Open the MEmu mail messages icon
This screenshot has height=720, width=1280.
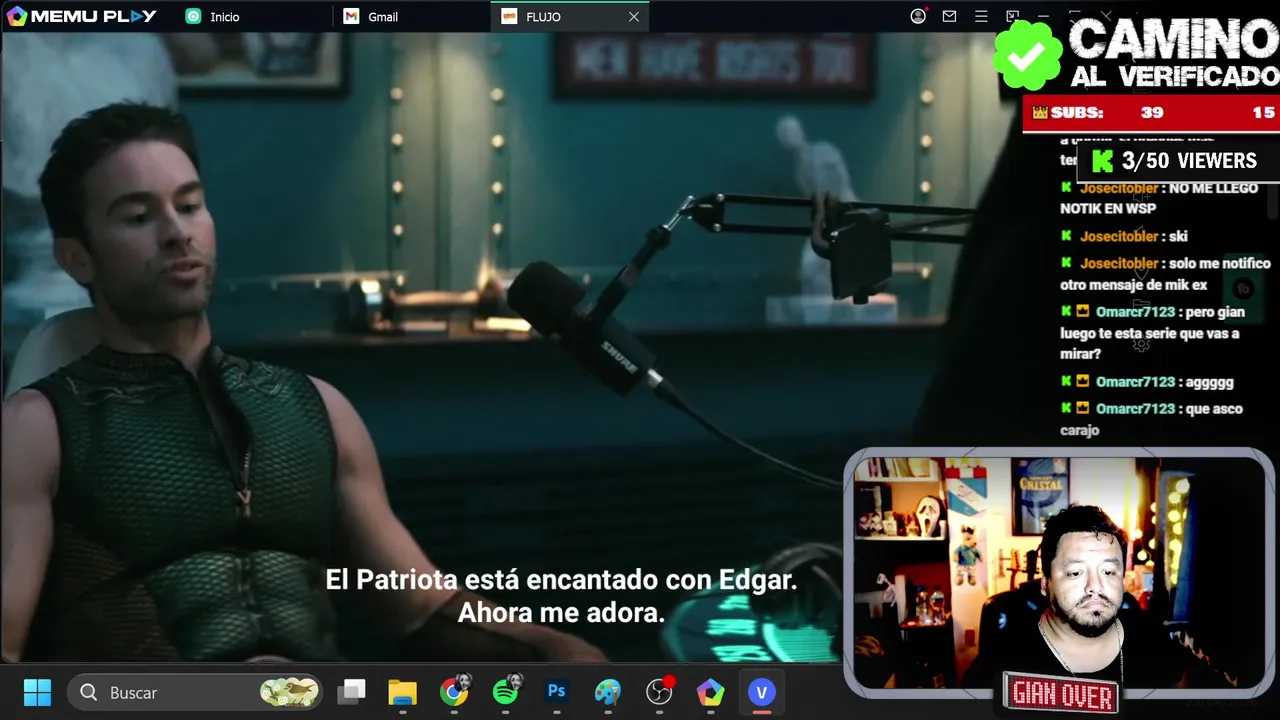pyautogui.click(x=949, y=16)
